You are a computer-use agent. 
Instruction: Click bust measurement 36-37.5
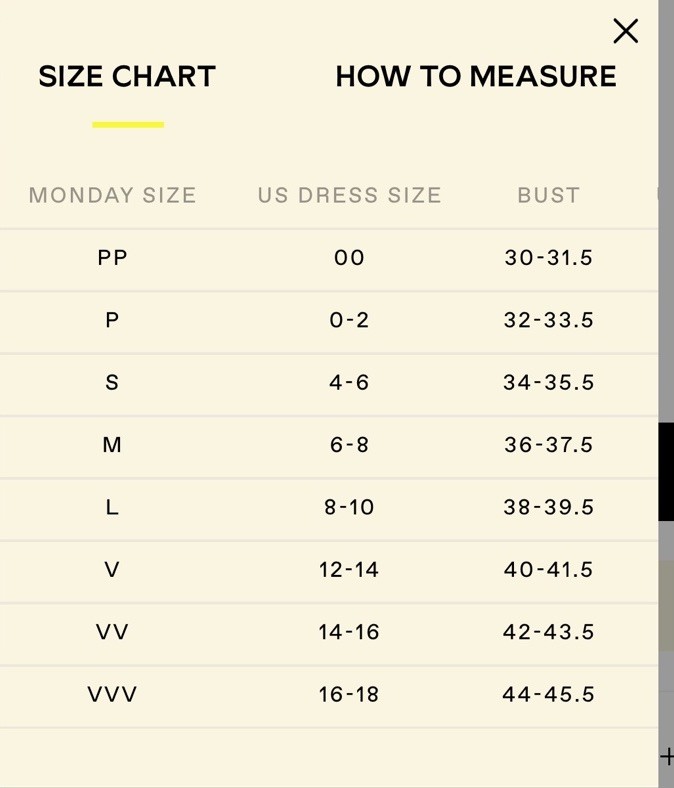click(x=549, y=445)
